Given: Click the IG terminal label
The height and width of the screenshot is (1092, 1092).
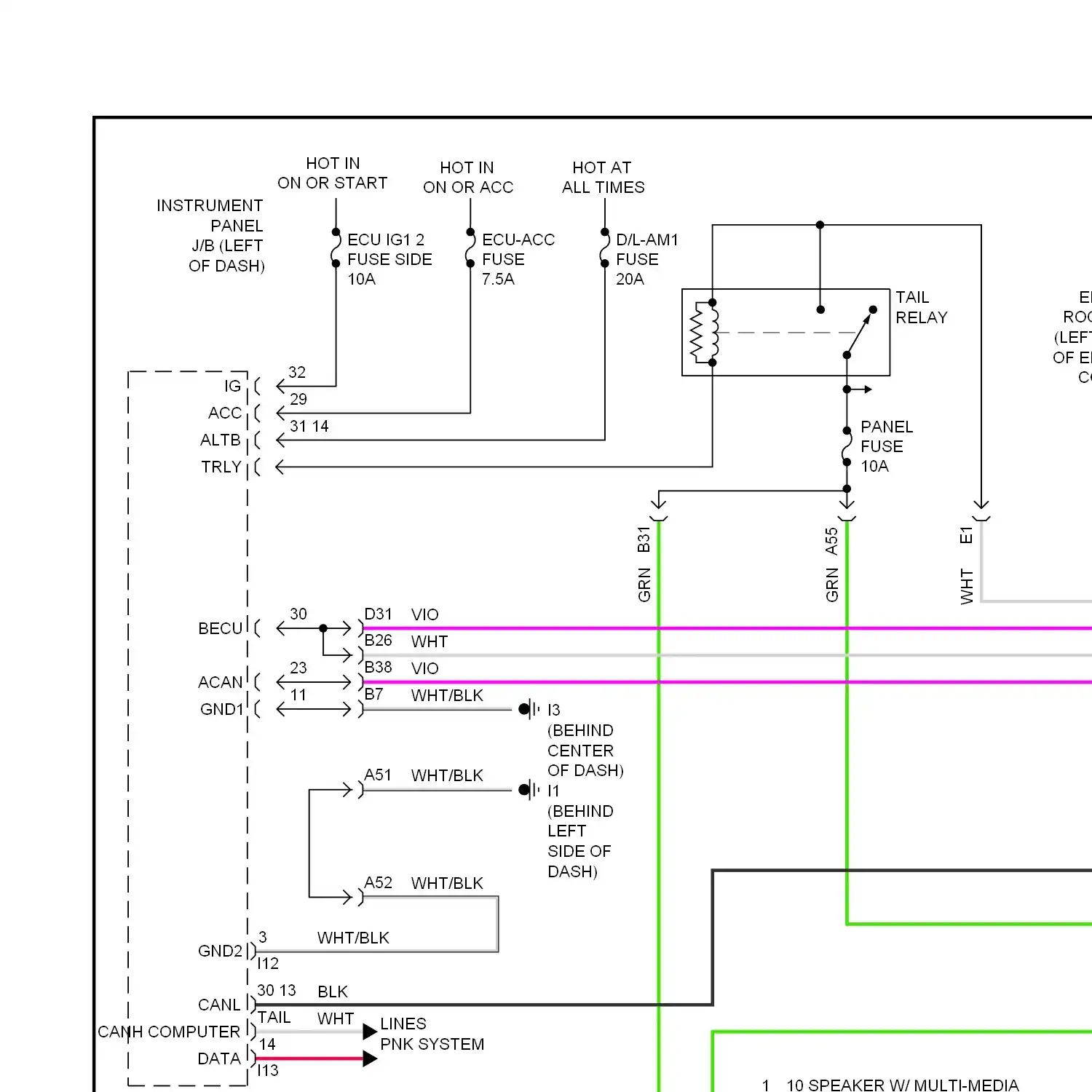Looking at the screenshot, I should [232, 387].
